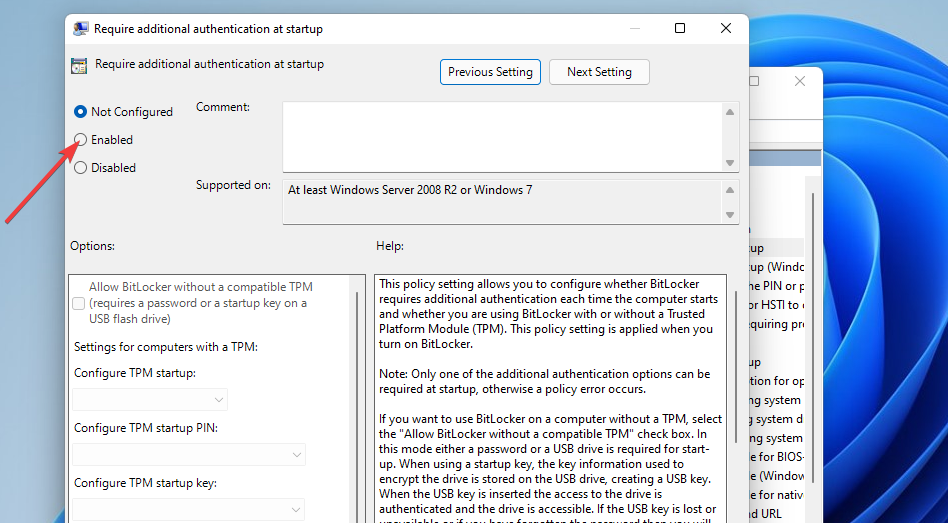This screenshot has width=948, height=523.
Task: Click the Help policy description text
Action: click(x=550, y=399)
